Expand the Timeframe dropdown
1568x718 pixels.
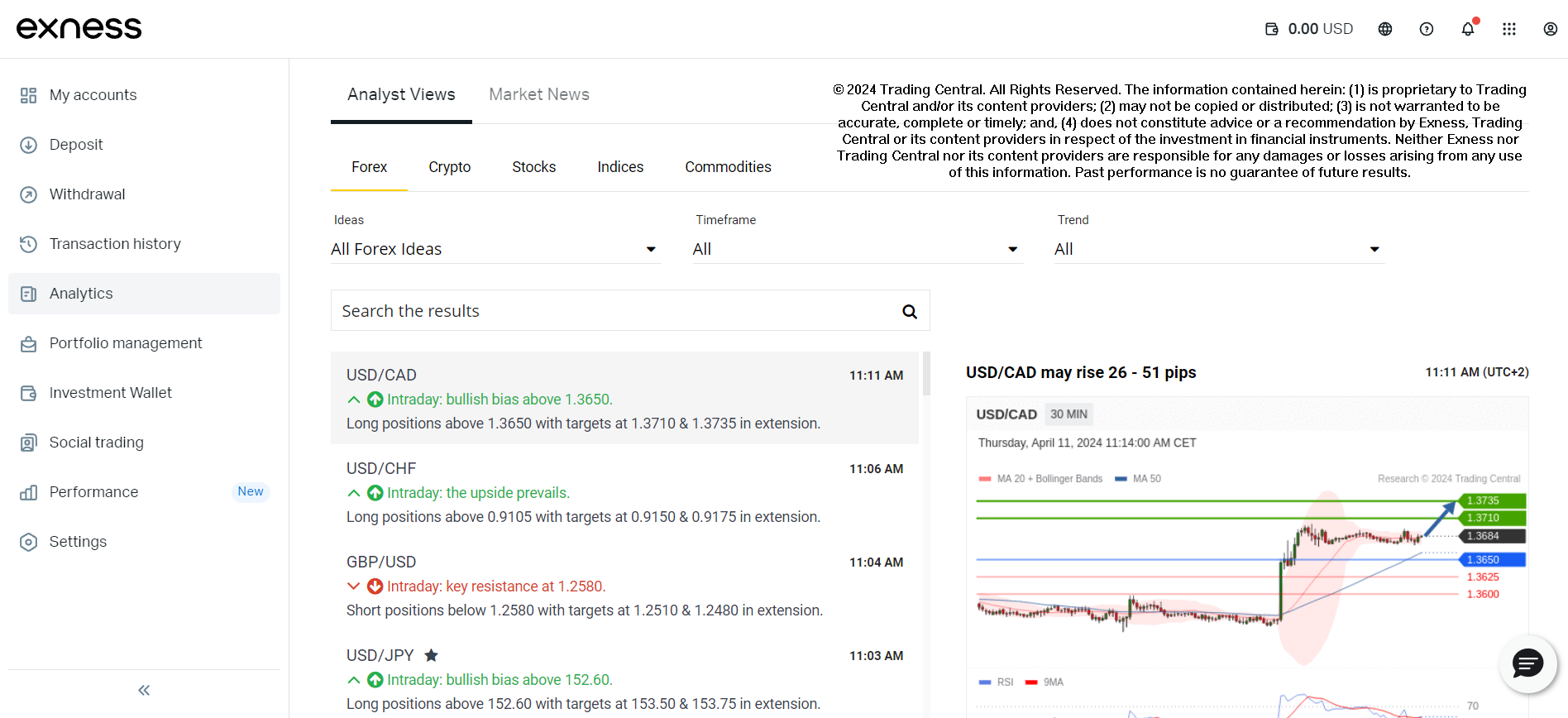(858, 249)
